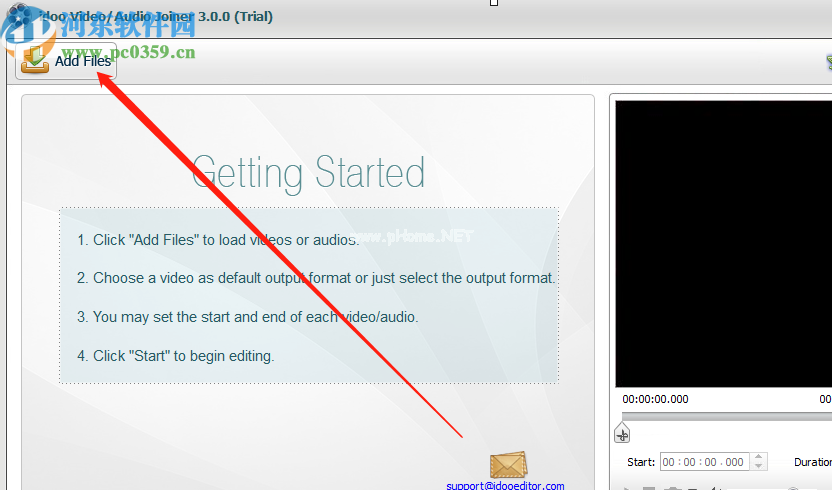Viewport: 832px width, 490px height.
Task: Click the 00:00:00.000 elapsed time readout
Action: pos(655,399)
